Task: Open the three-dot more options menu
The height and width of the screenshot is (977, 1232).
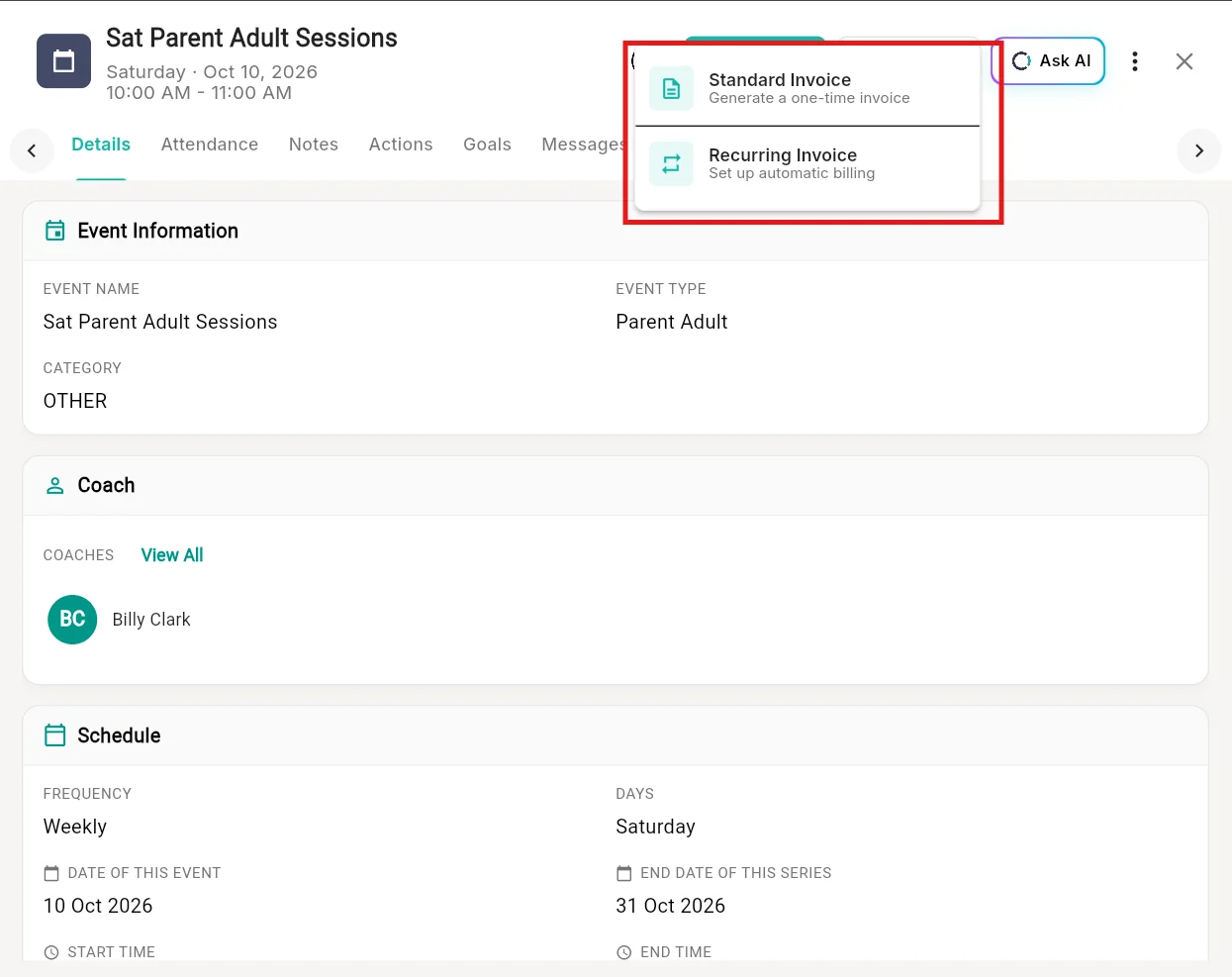Action: tap(1135, 61)
